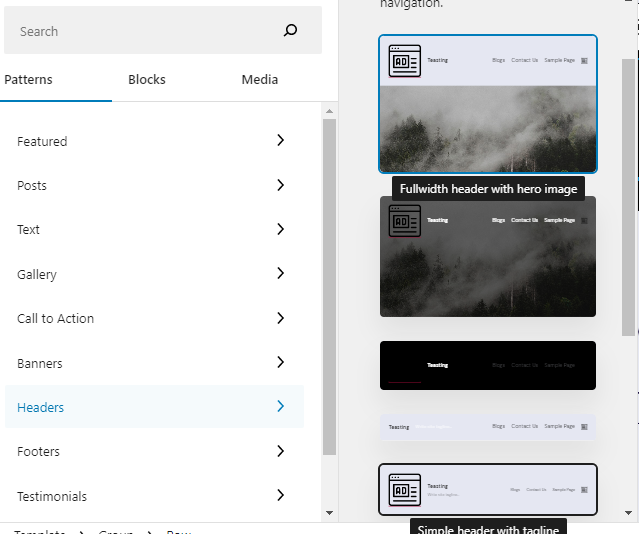Open the Footers pattern category
This screenshot has width=639, height=534.
(x=154, y=451)
